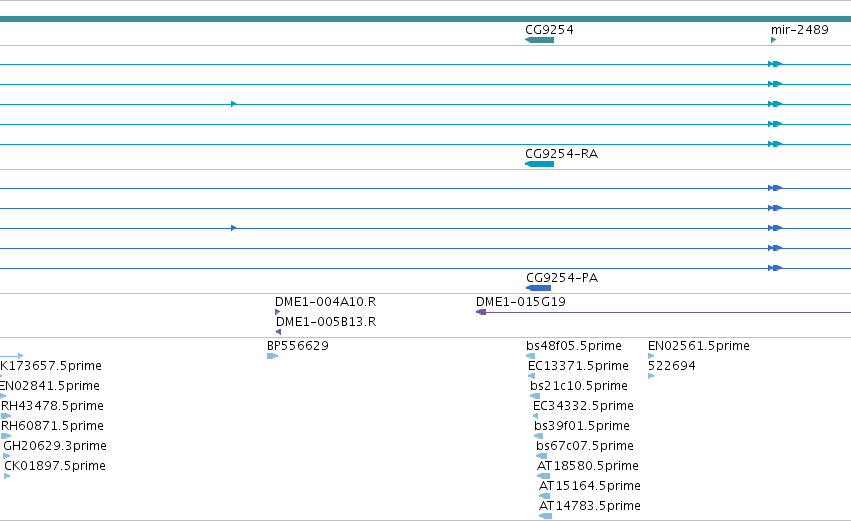The width and height of the screenshot is (851, 521).
Task: Click the K173657.5prime label
Action: pyautogui.click(x=51, y=366)
